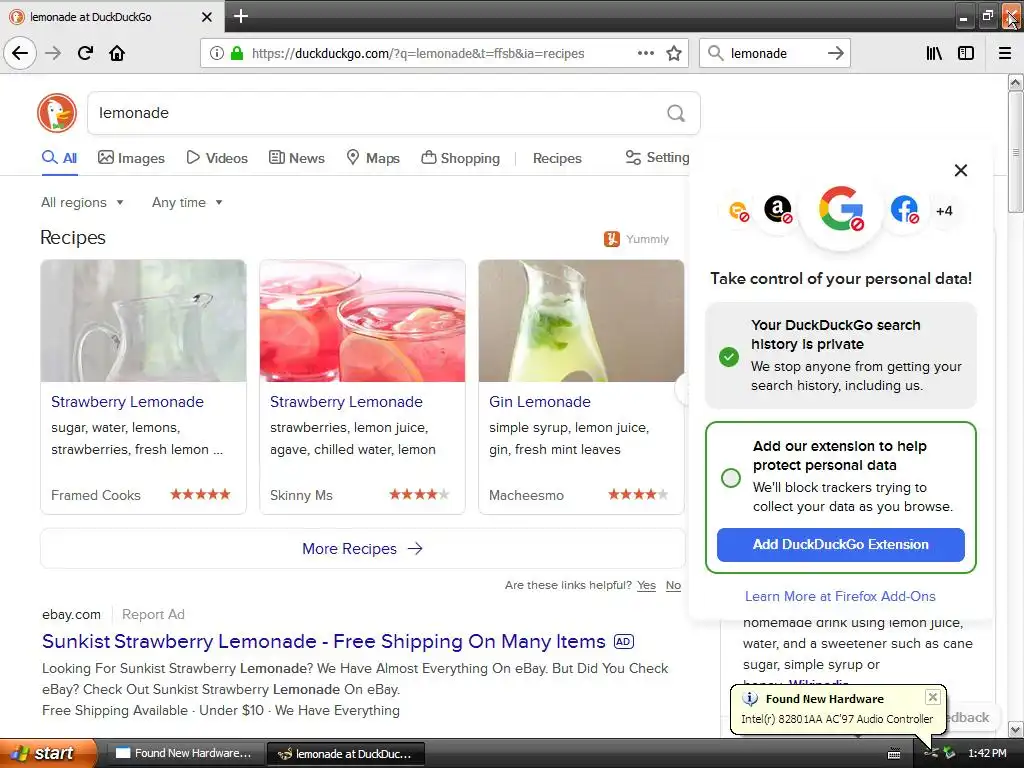This screenshot has height=768, width=1024.
Task: Click the blocked Google tracker icon
Action: (841, 209)
